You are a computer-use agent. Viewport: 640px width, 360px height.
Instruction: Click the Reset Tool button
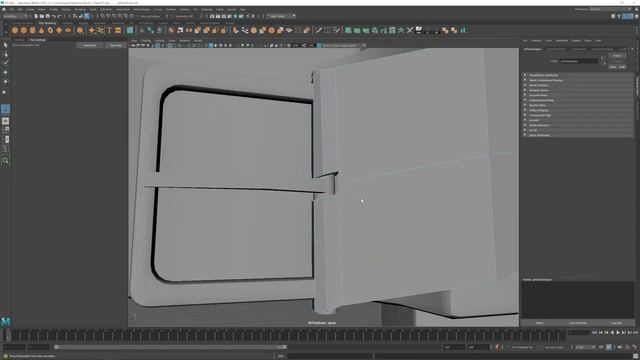coord(89,45)
